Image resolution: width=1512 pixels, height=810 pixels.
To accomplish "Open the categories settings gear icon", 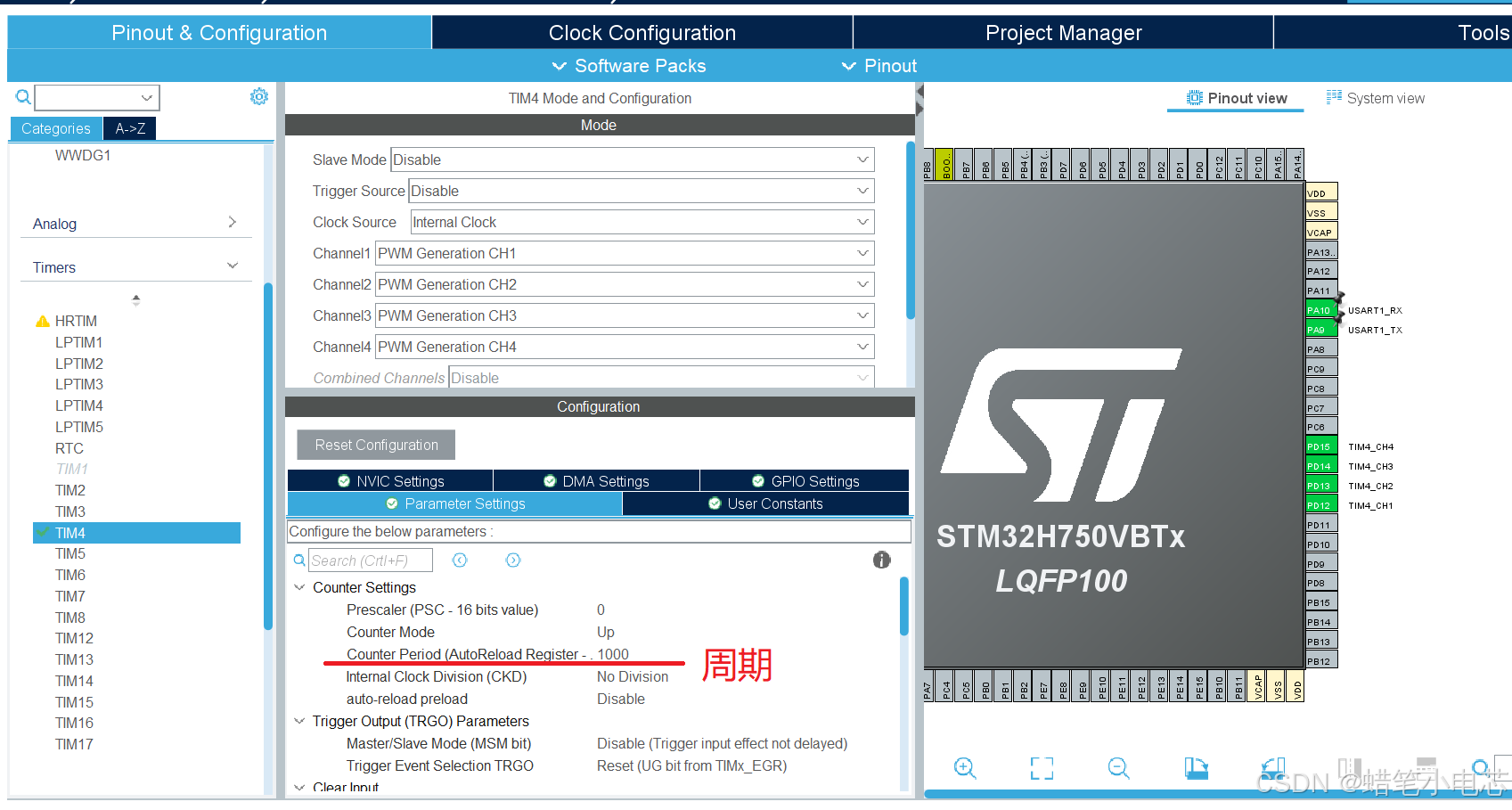I will pos(259,96).
